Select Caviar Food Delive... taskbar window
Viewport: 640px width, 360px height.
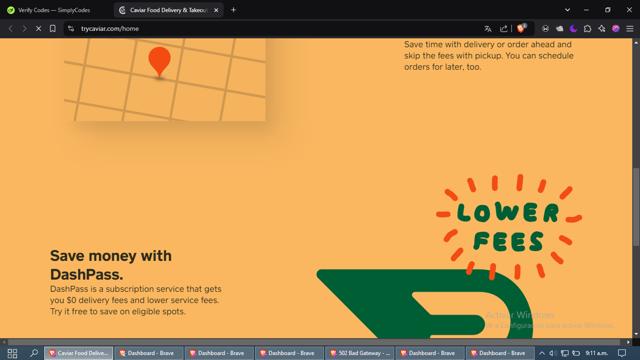click(x=78, y=353)
